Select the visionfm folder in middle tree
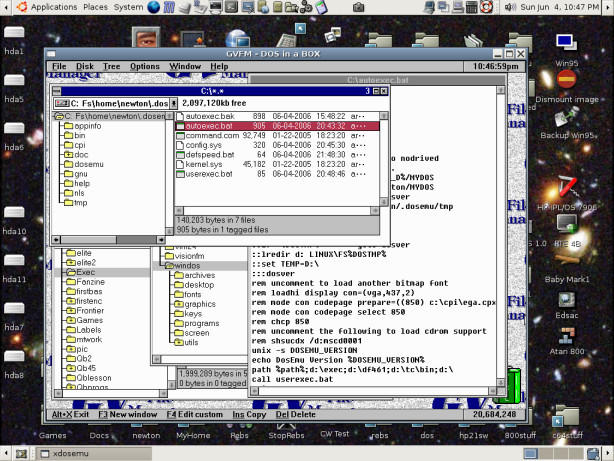The height and width of the screenshot is (461, 614). click(184, 256)
